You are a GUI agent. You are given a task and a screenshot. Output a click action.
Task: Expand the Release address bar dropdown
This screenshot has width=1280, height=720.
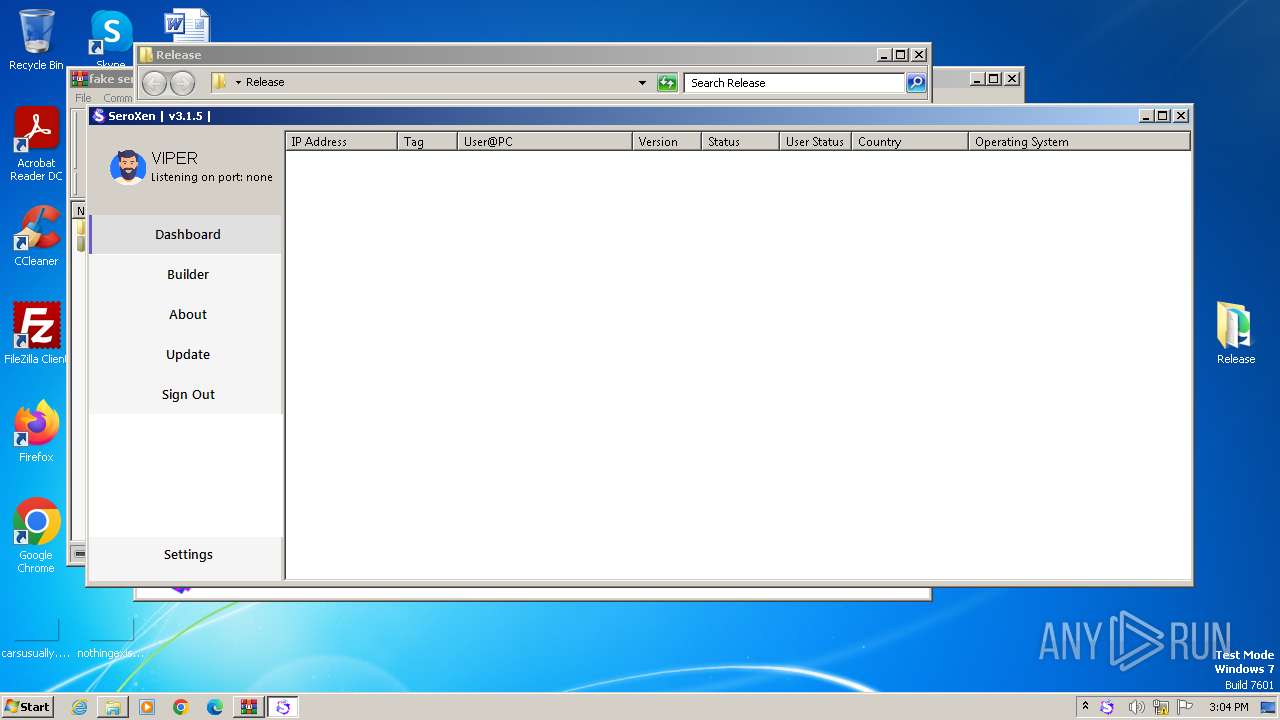(x=642, y=83)
